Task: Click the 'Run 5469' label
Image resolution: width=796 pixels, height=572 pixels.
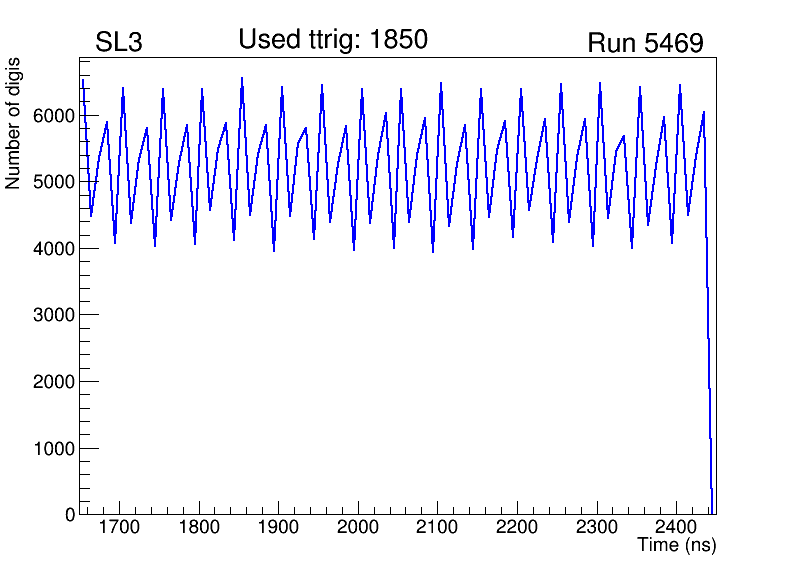Action: pos(645,44)
